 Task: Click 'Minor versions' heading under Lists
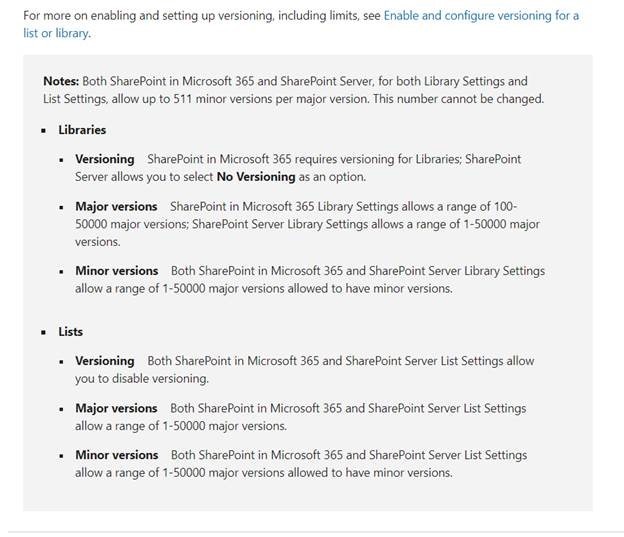[117, 455]
